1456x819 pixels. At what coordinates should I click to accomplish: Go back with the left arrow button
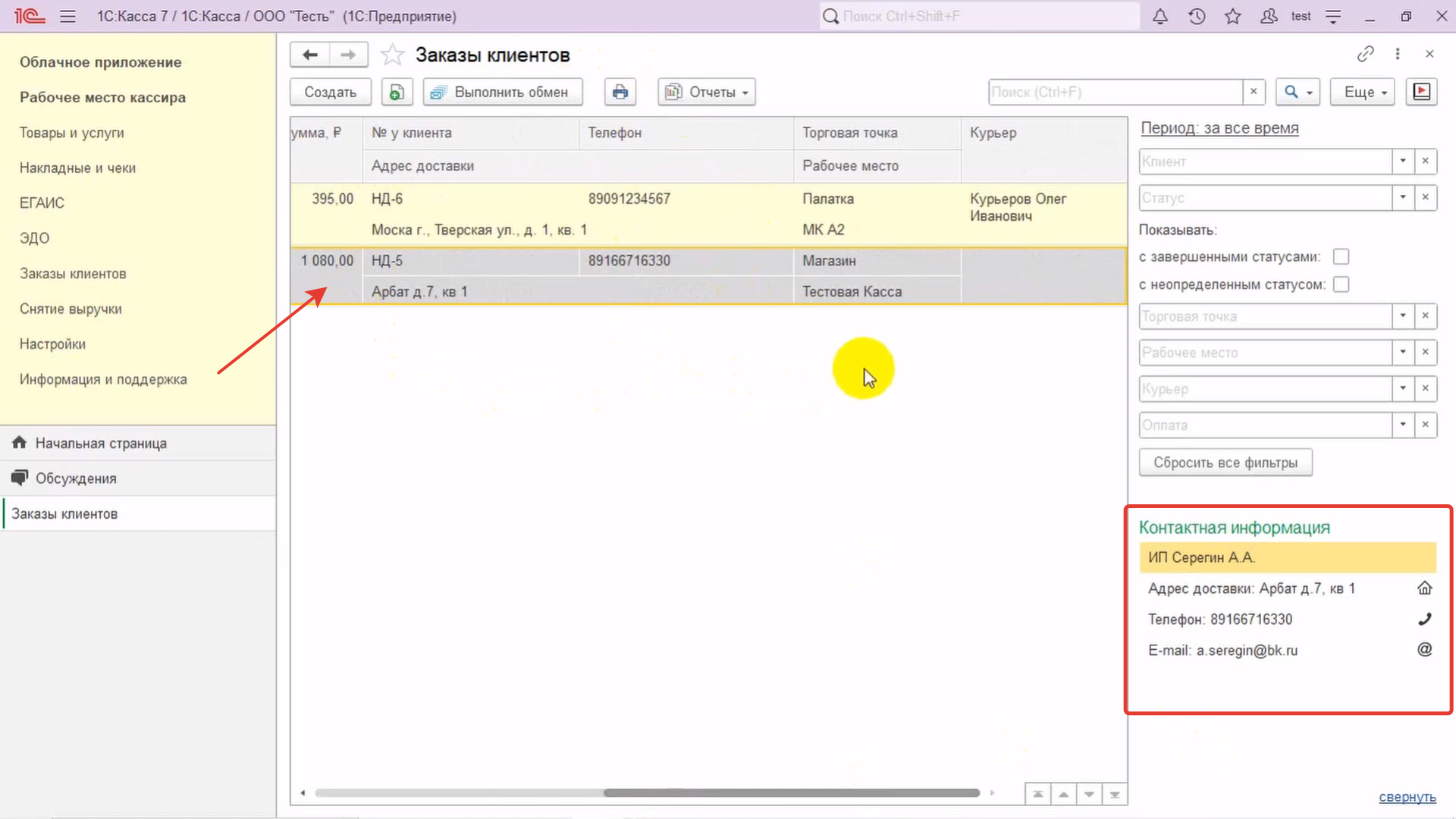(310, 55)
